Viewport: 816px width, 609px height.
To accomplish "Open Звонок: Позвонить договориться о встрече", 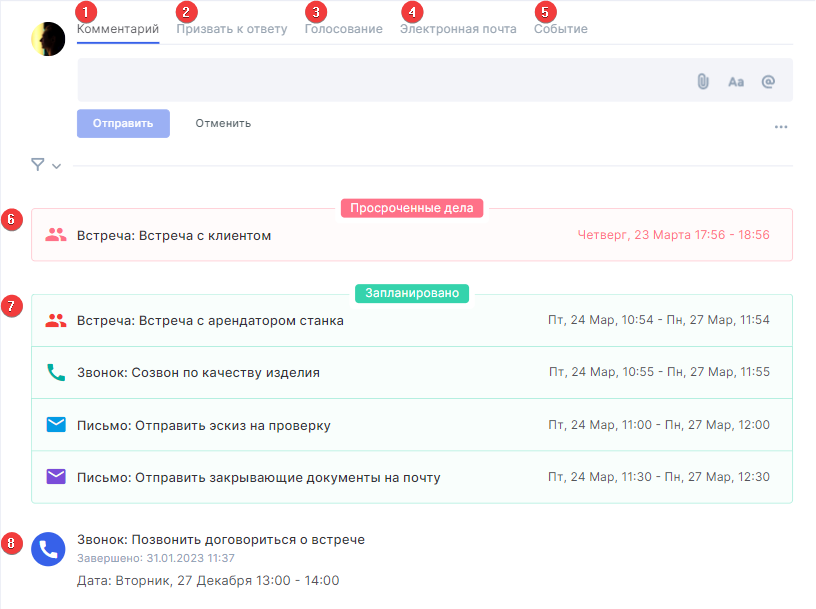I will pos(221,540).
